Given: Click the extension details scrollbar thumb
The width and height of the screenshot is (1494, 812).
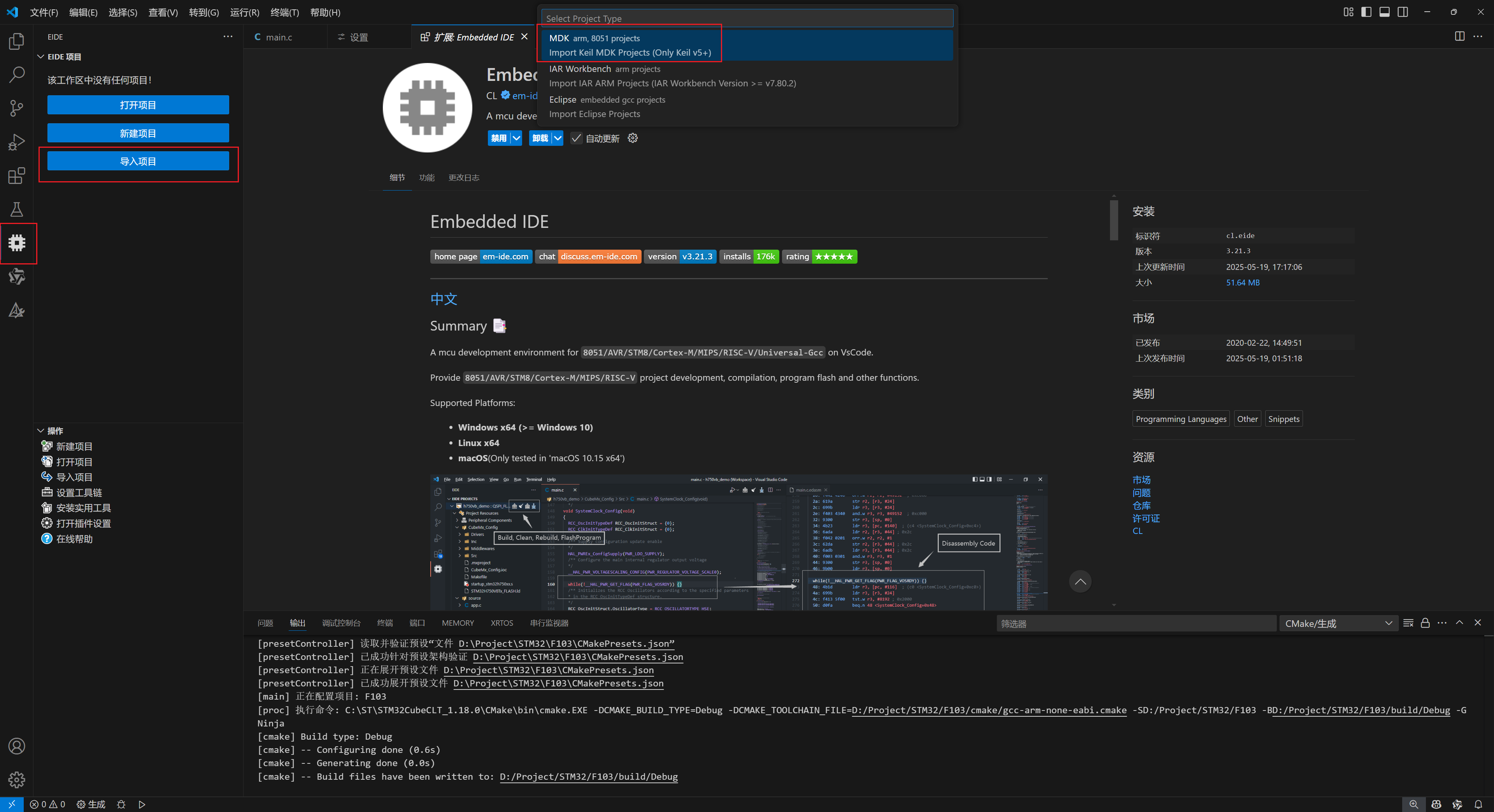Looking at the screenshot, I should [x=1113, y=220].
